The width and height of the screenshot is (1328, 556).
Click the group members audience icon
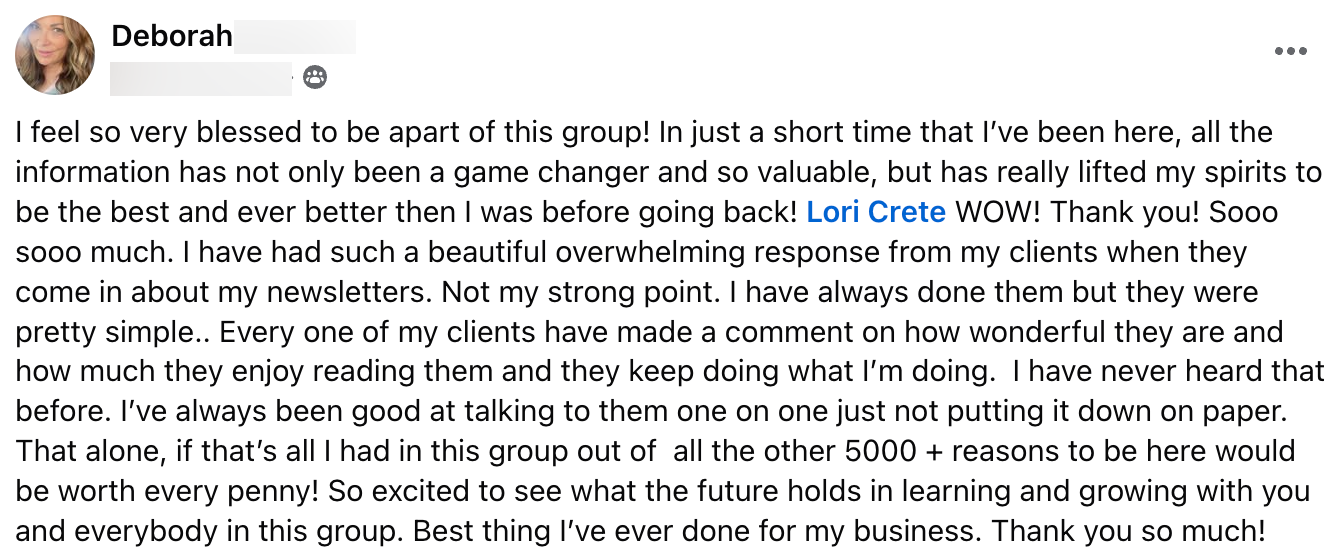[x=314, y=77]
